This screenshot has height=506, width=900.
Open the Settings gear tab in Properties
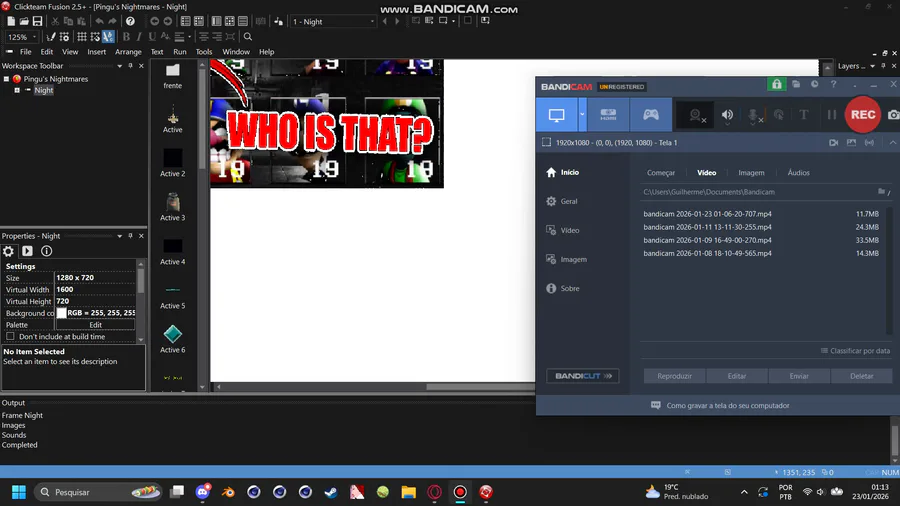(x=8, y=251)
